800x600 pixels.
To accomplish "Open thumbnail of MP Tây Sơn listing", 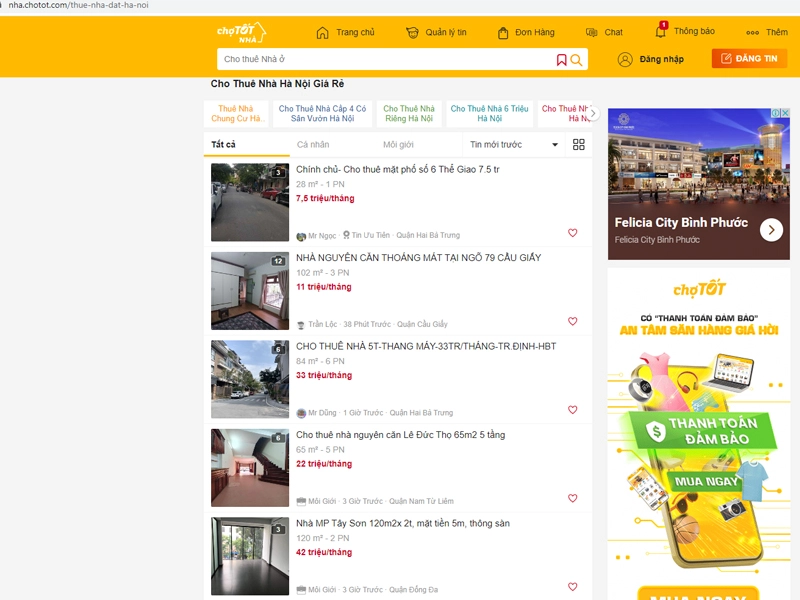I will [250, 556].
